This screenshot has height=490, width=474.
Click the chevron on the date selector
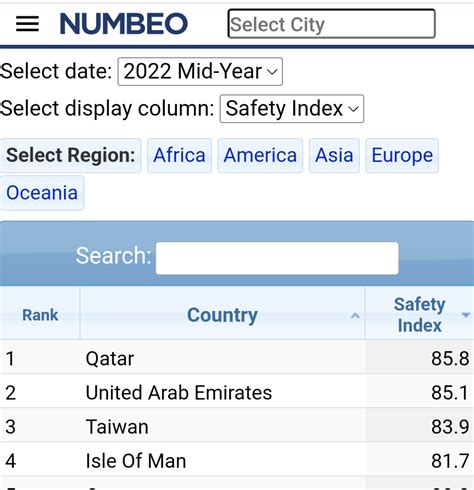coord(272,72)
